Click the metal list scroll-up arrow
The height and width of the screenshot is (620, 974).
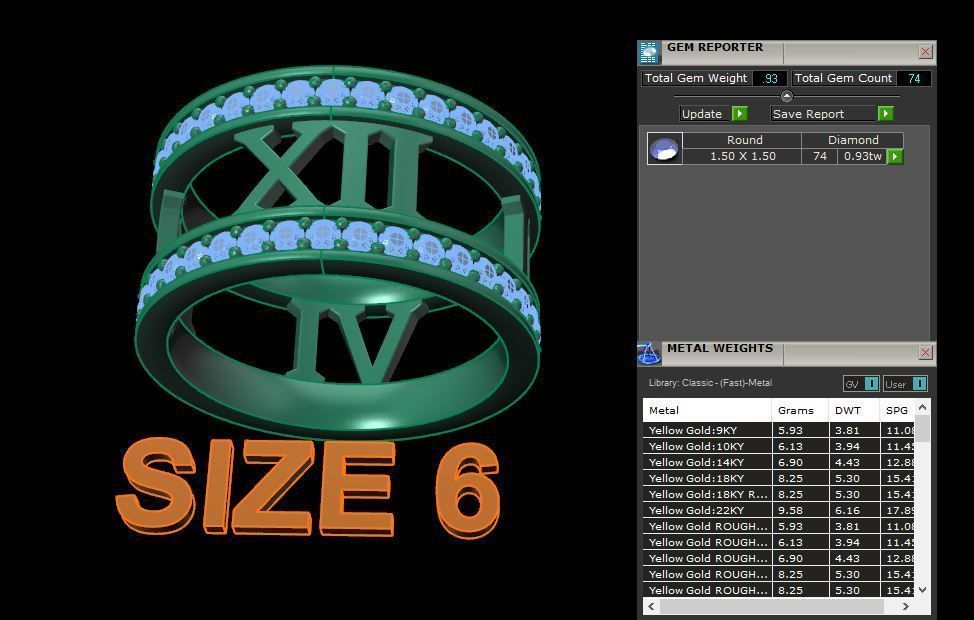pyautogui.click(x=922, y=408)
